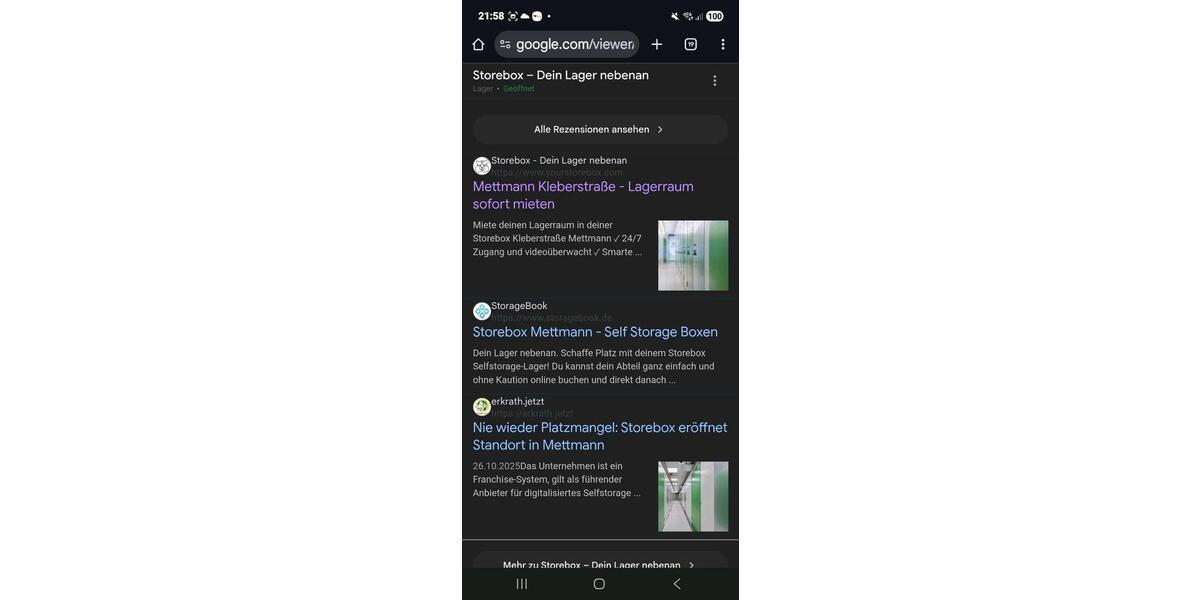1200x600 pixels.
Task: Open Storebox Mettmann Self Storage Boxen link
Action: (595, 332)
